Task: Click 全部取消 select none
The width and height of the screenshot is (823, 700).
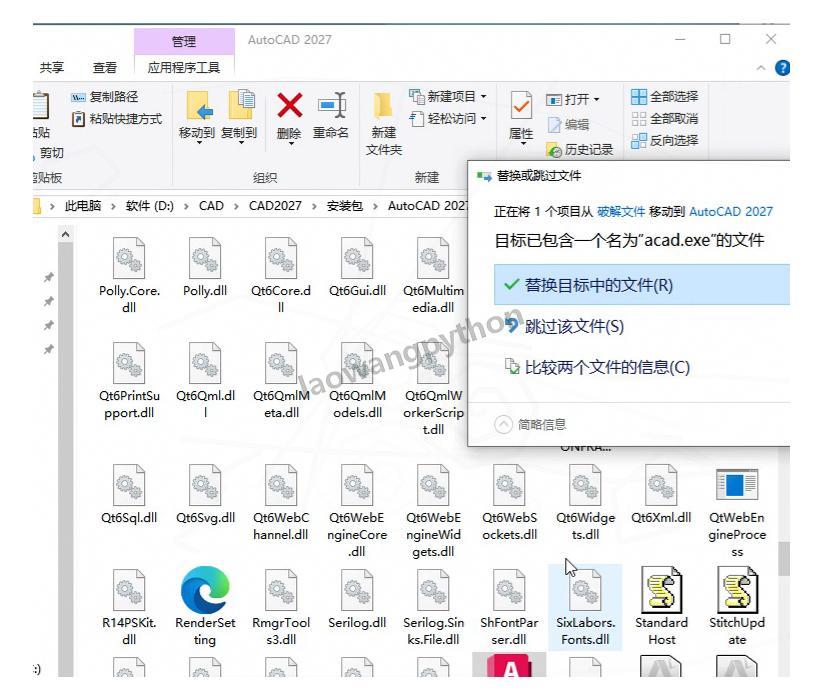Action: (x=664, y=119)
